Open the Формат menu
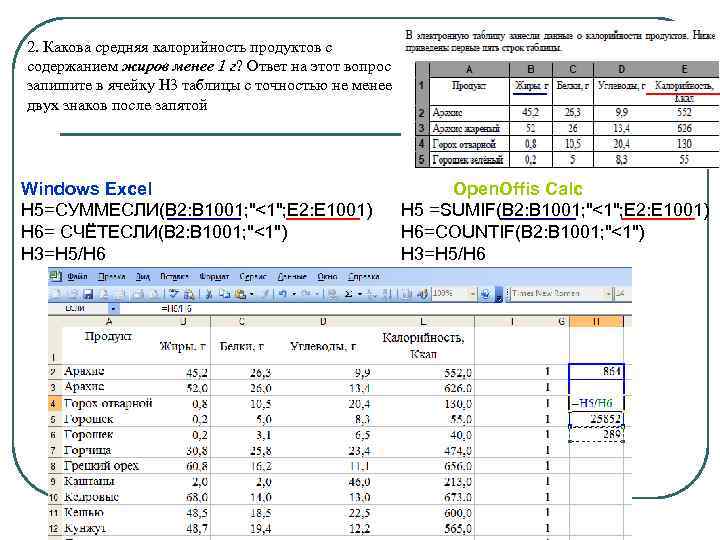 (214, 276)
